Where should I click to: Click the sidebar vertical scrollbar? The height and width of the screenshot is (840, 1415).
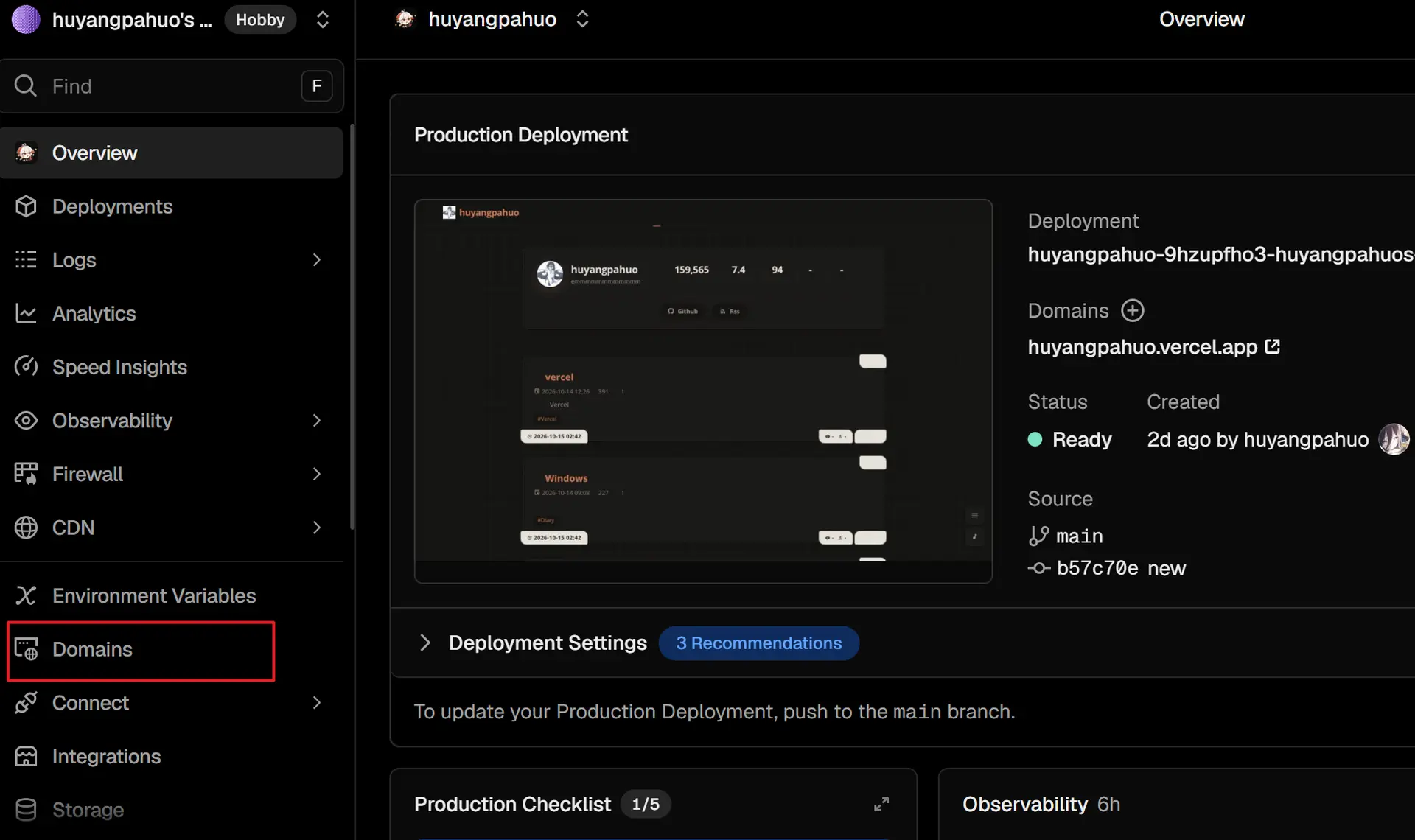(352, 326)
